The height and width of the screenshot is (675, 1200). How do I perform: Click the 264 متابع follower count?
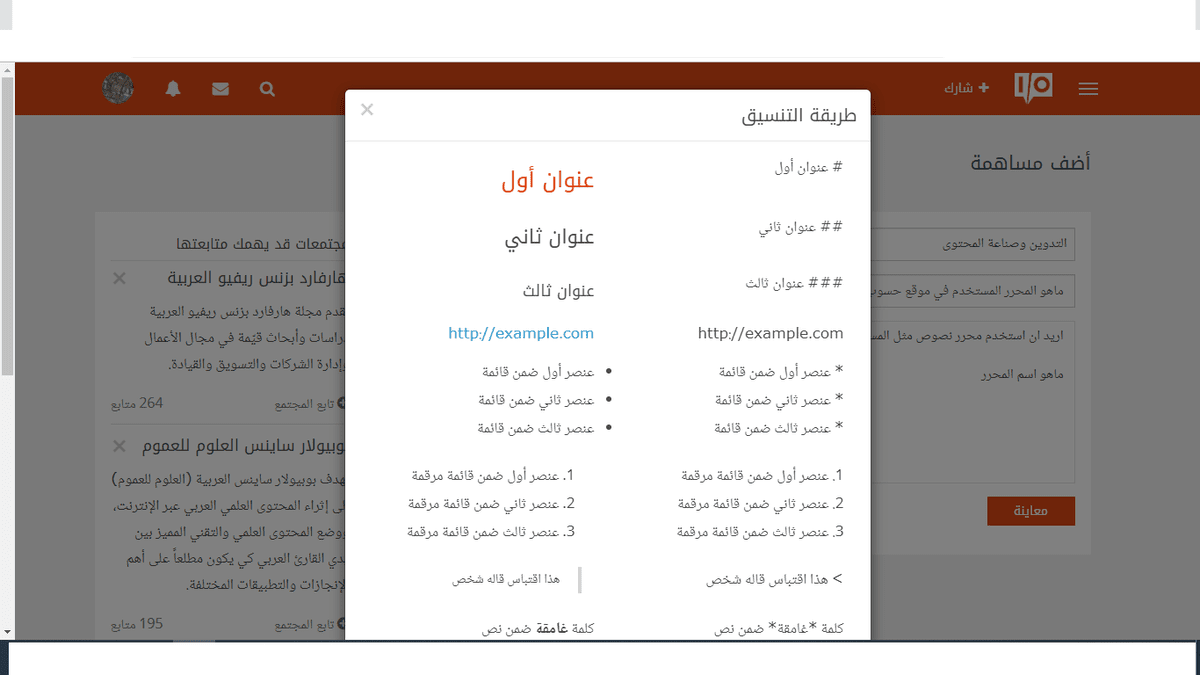[x=137, y=404]
